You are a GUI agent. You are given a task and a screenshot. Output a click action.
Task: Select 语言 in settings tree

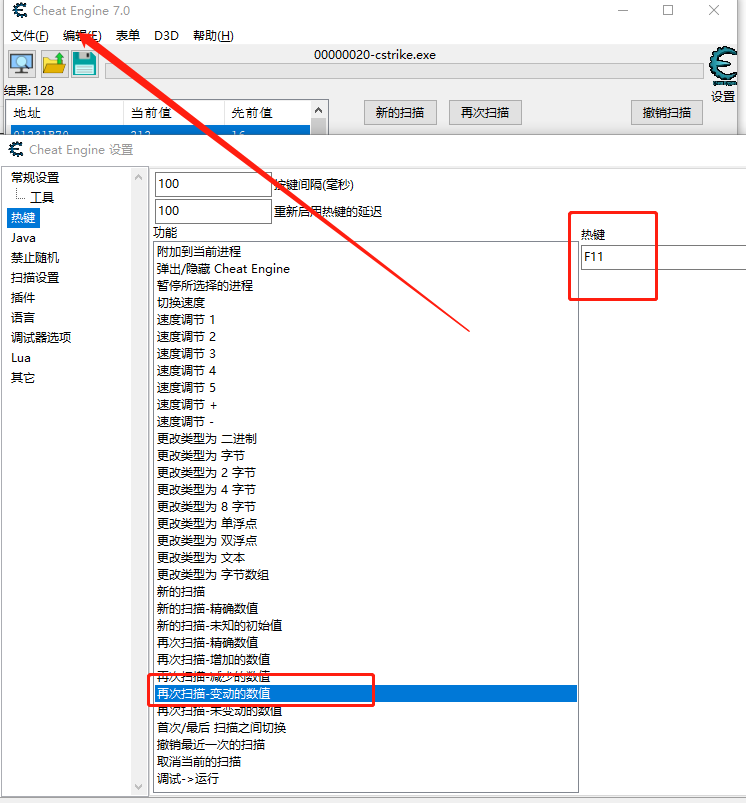(23, 318)
